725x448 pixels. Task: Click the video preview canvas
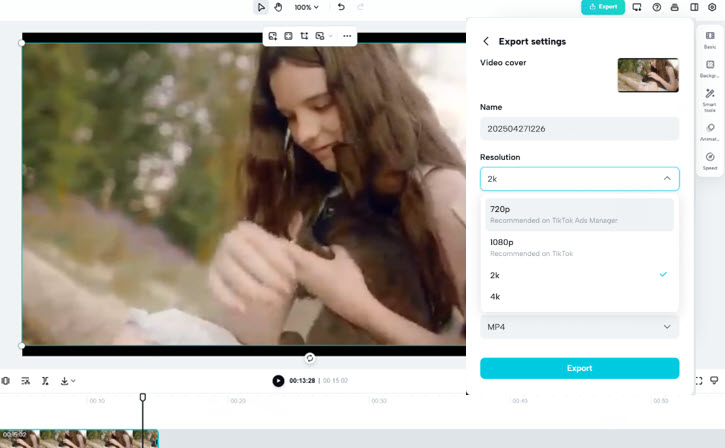coord(244,194)
